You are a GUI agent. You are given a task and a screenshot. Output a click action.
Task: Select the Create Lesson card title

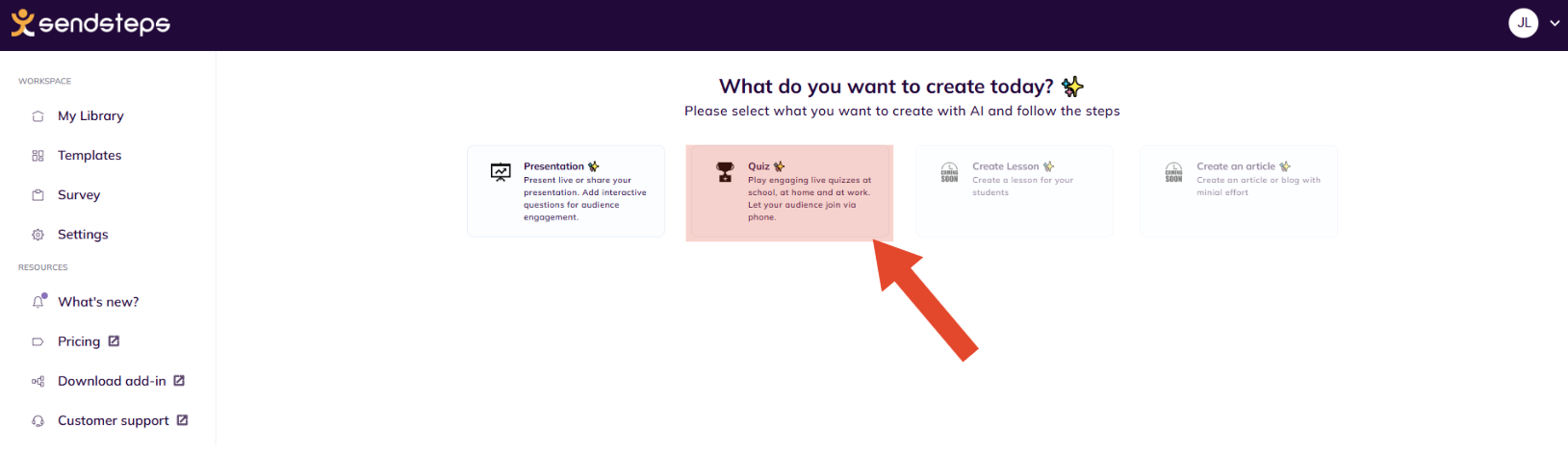[x=1005, y=166]
